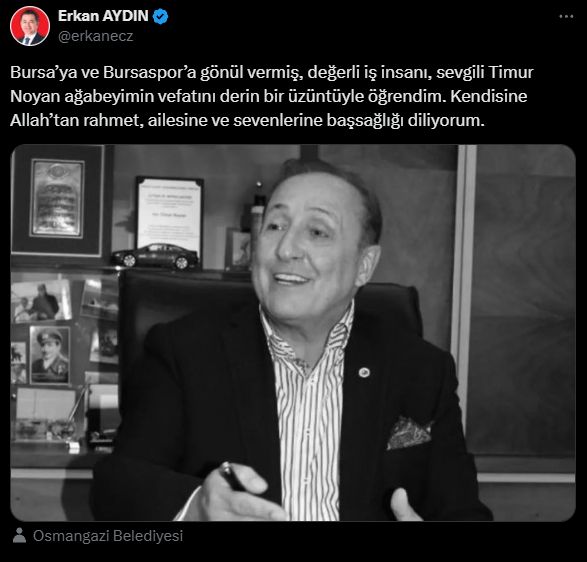Open the @erkanecz handle link
This screenshot has height=562, width=587.
95,36
